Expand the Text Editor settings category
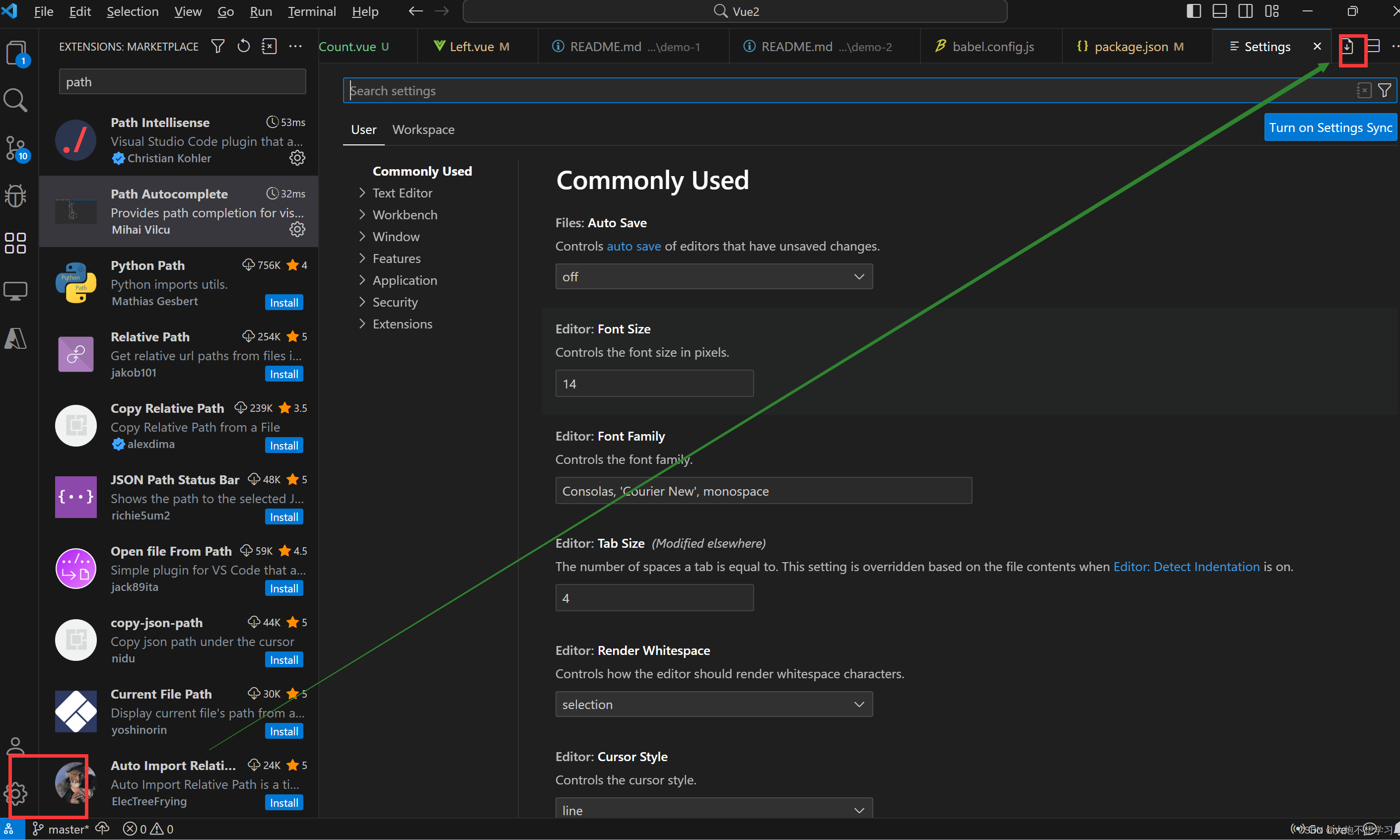Viewport: 1400px width, 840px height. (402, 193)
